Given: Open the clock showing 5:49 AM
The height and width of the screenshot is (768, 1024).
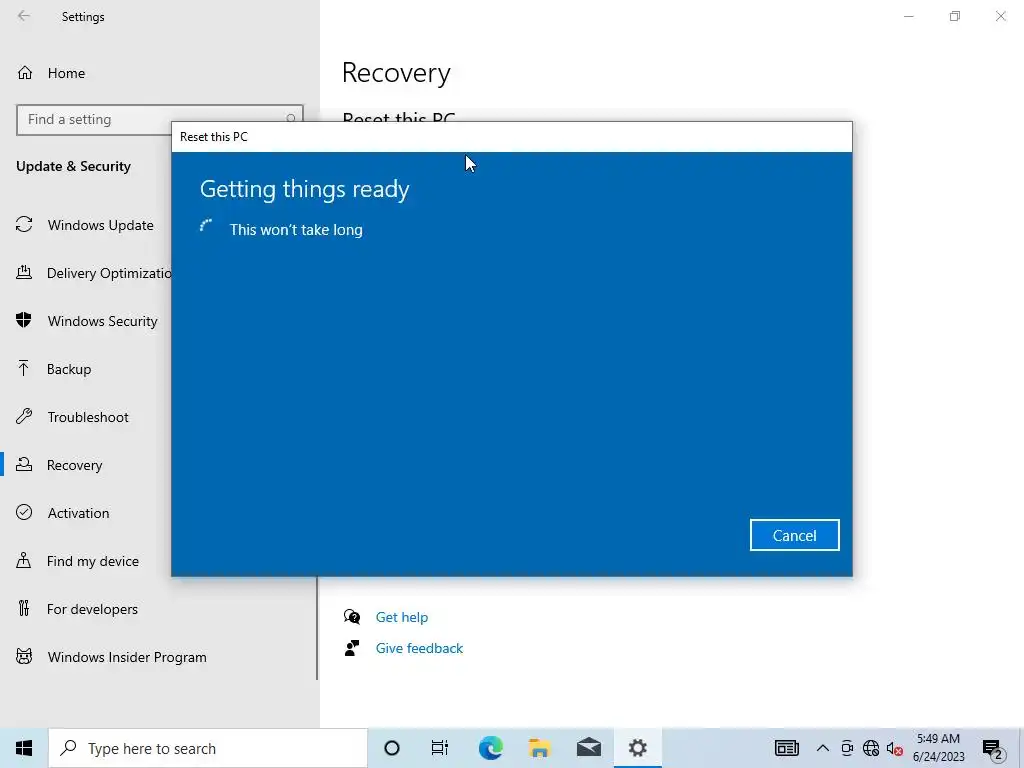Looking at the screenshot, I should click(938, 748).
